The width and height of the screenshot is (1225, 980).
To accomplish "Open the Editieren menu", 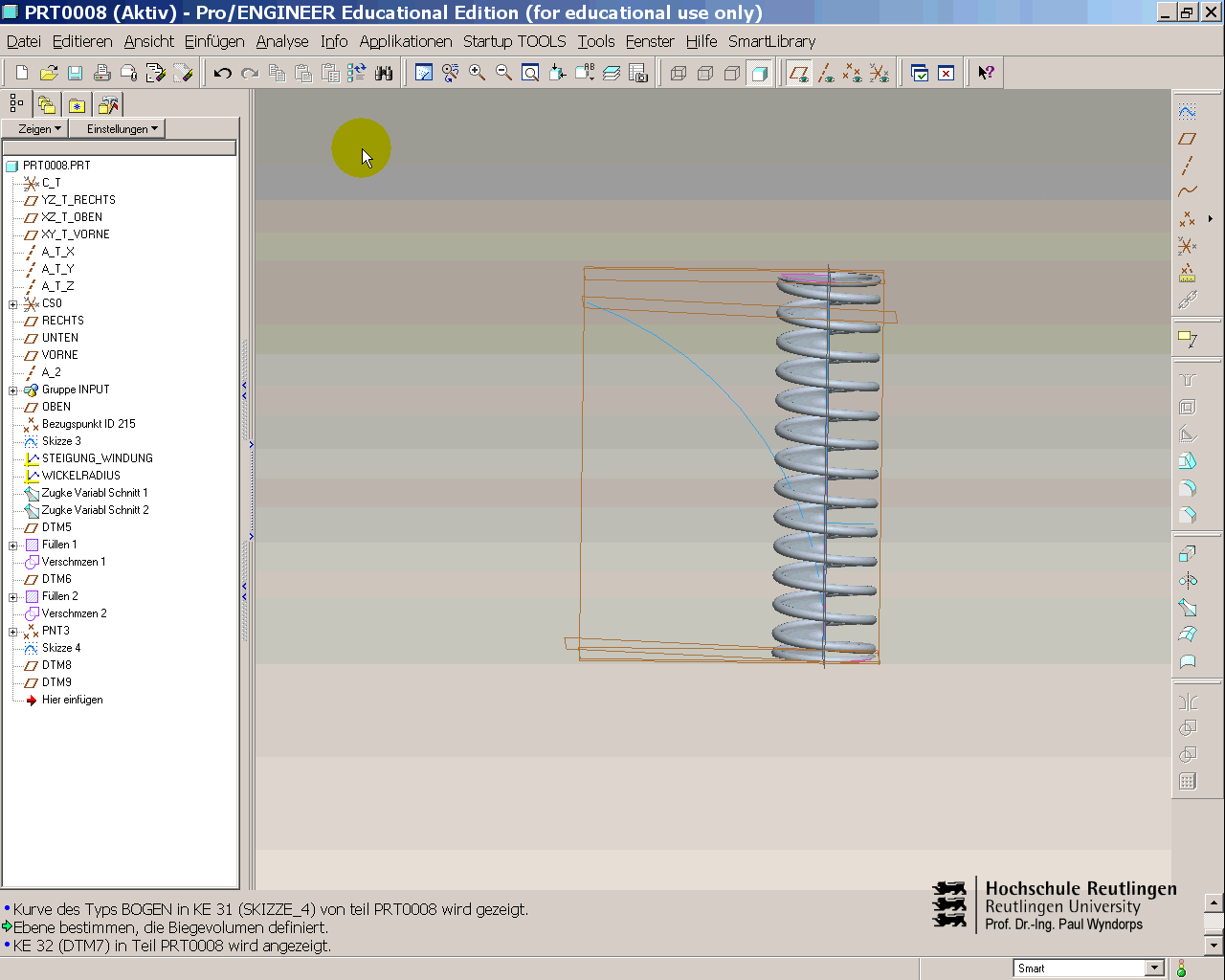I will [x=82, y=41].
